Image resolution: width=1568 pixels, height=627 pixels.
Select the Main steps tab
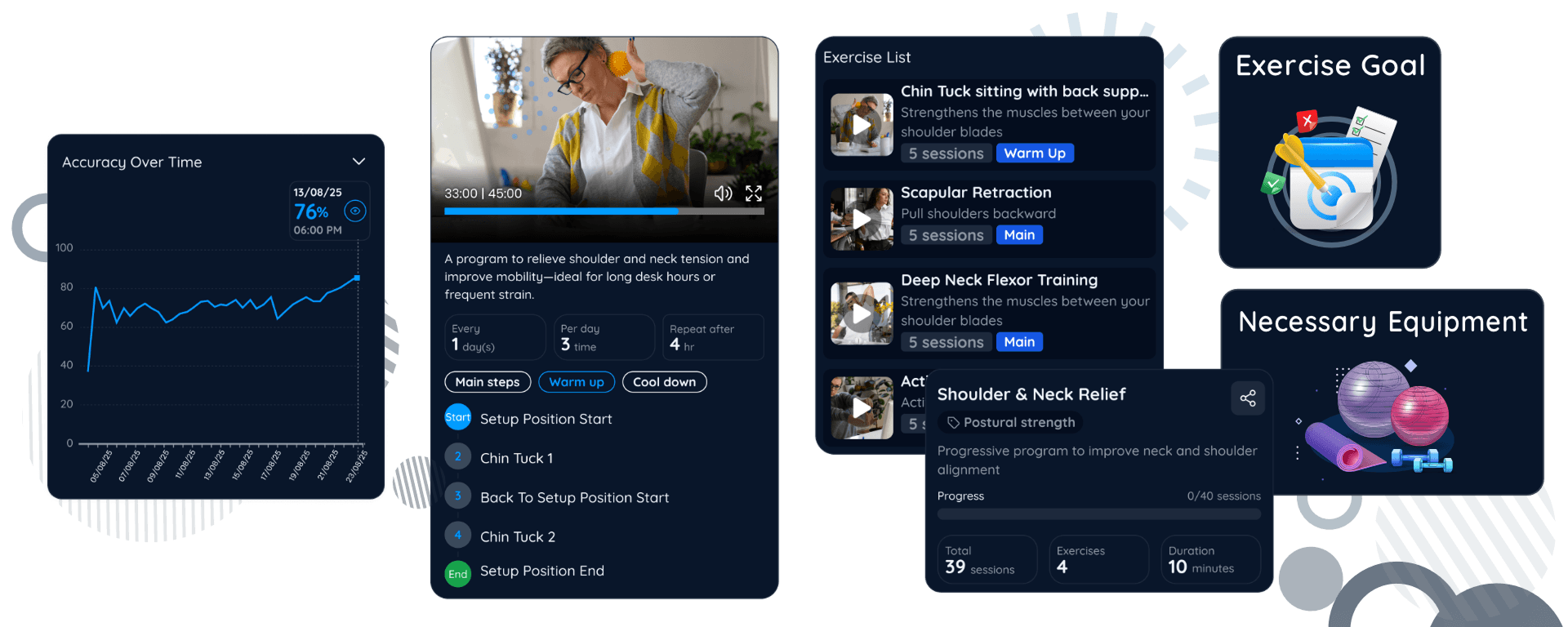(x=488, y=382)
